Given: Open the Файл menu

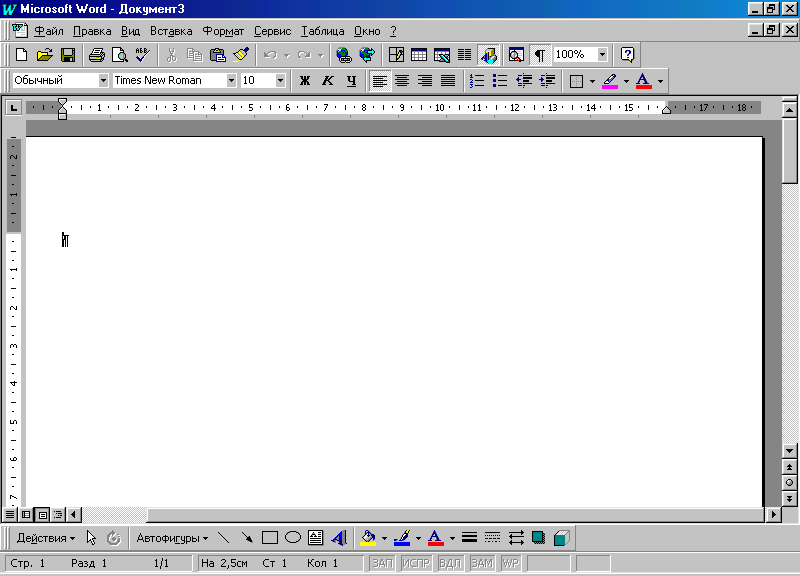Looking at the screenshot, I should point(48,31).
